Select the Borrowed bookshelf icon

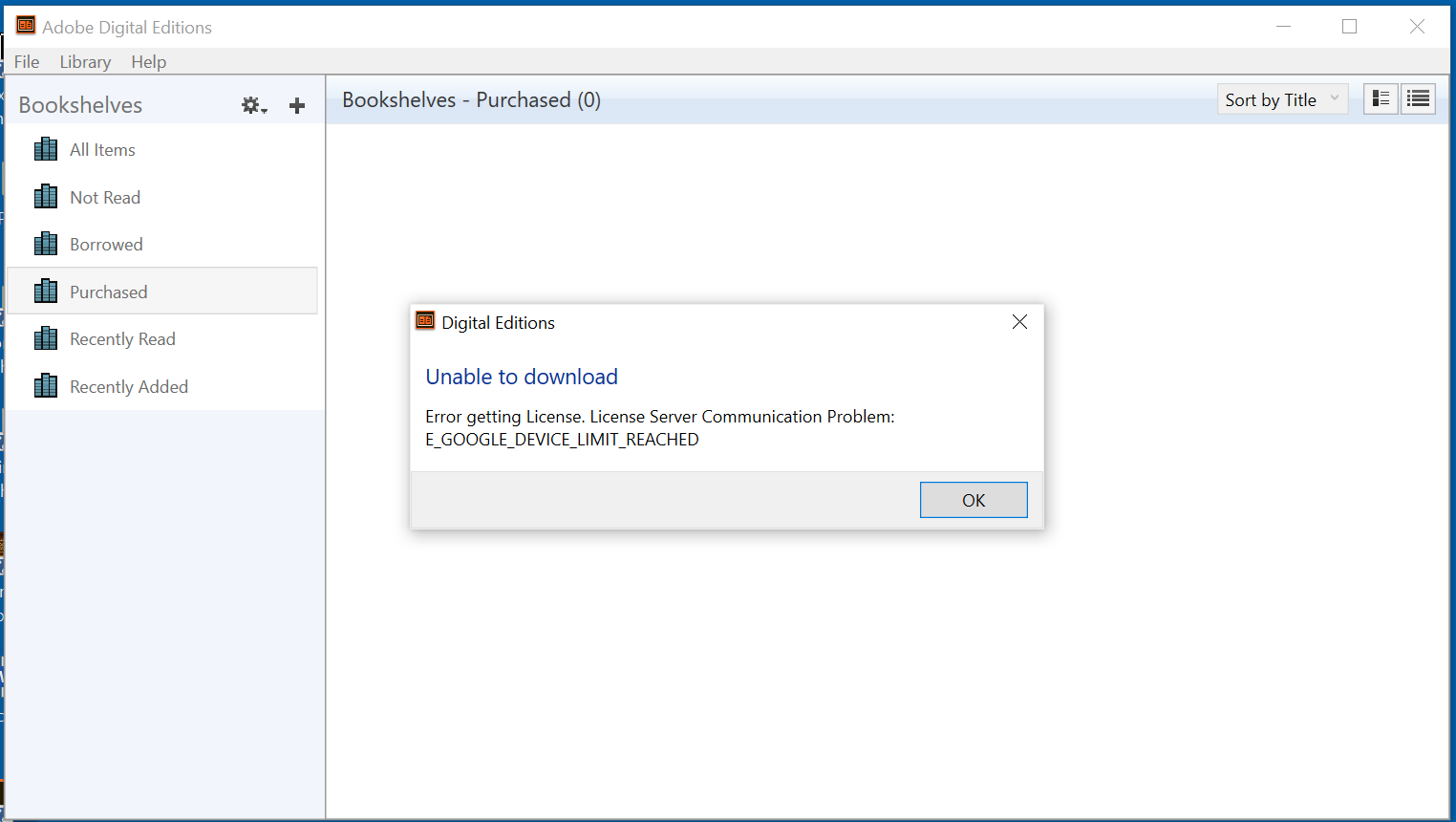[x=45, y=243]
